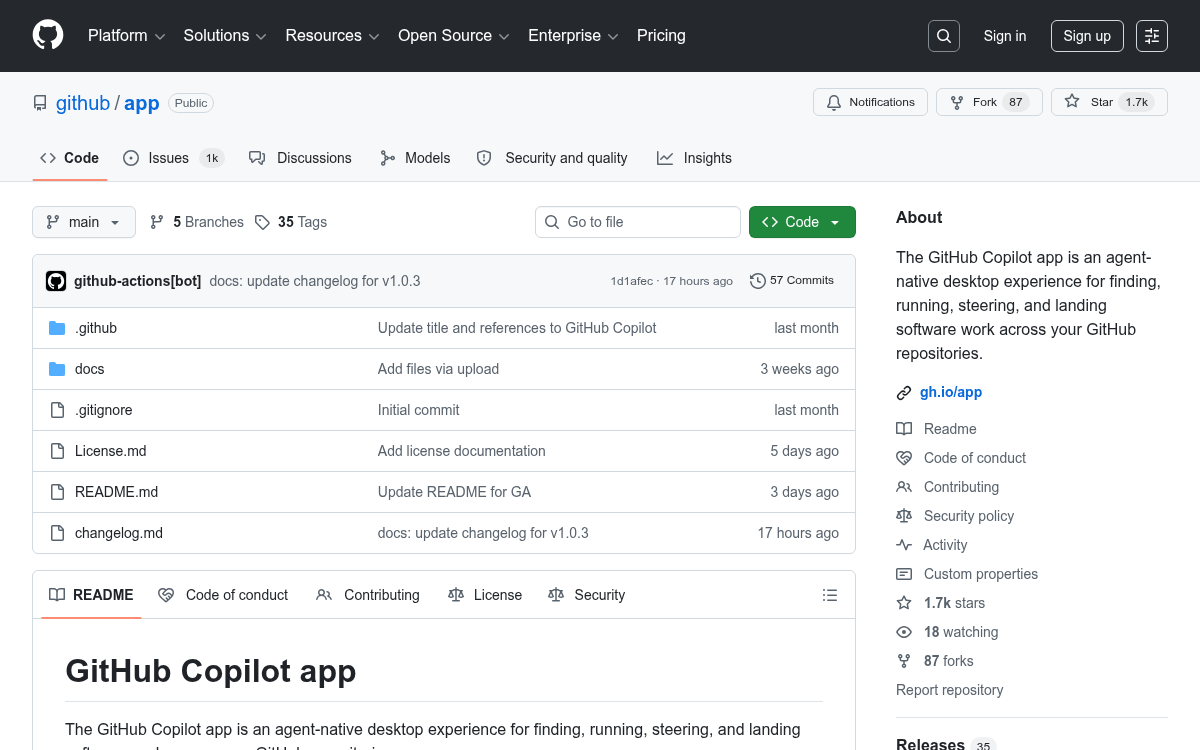The width and height of the screenshot is (1200, 750).
Task: Open the README outline list icon
Action: (830, 595)
